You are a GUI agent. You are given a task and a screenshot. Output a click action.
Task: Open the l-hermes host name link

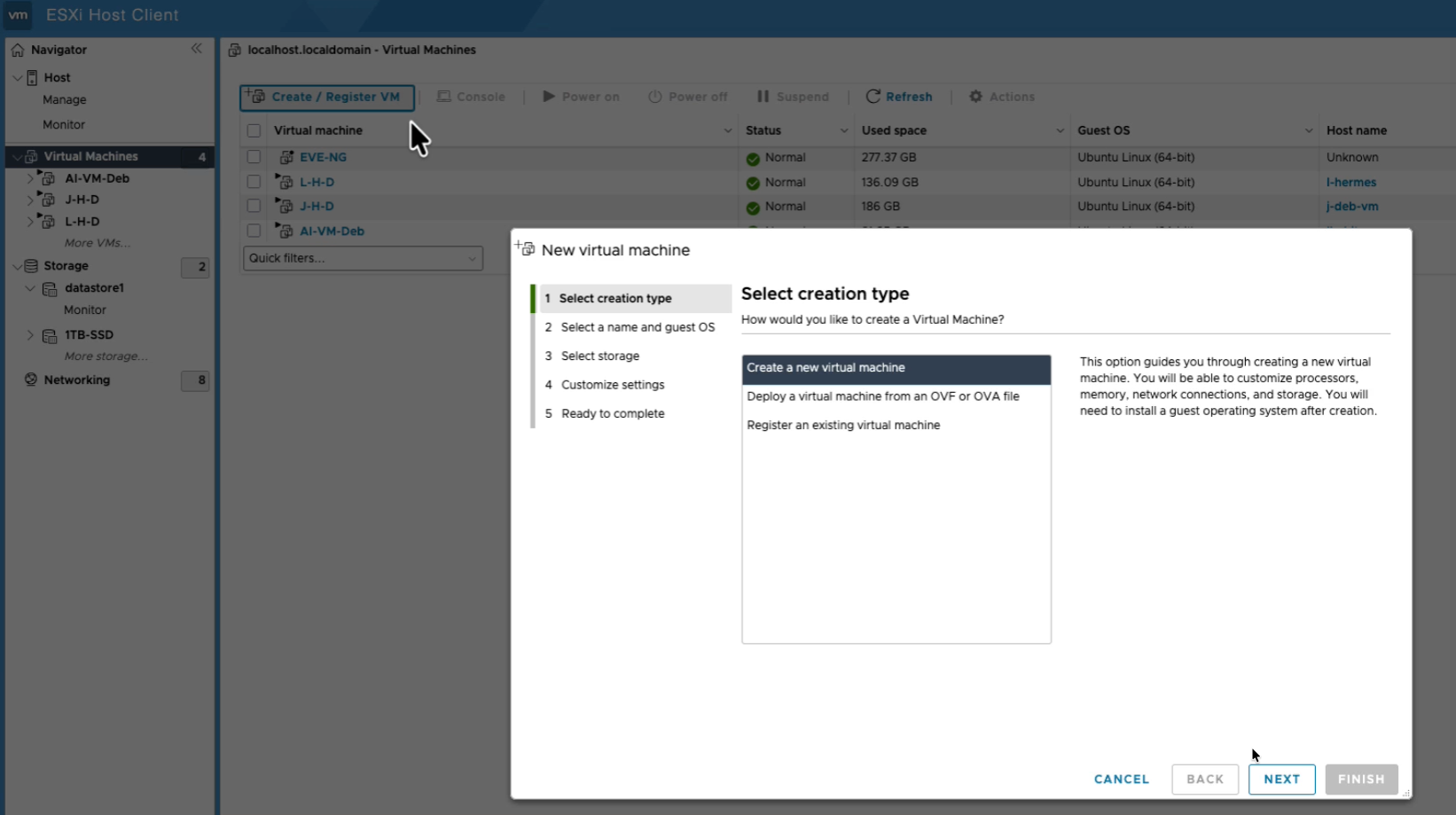pyautogui.click(x=1351, y=183)
